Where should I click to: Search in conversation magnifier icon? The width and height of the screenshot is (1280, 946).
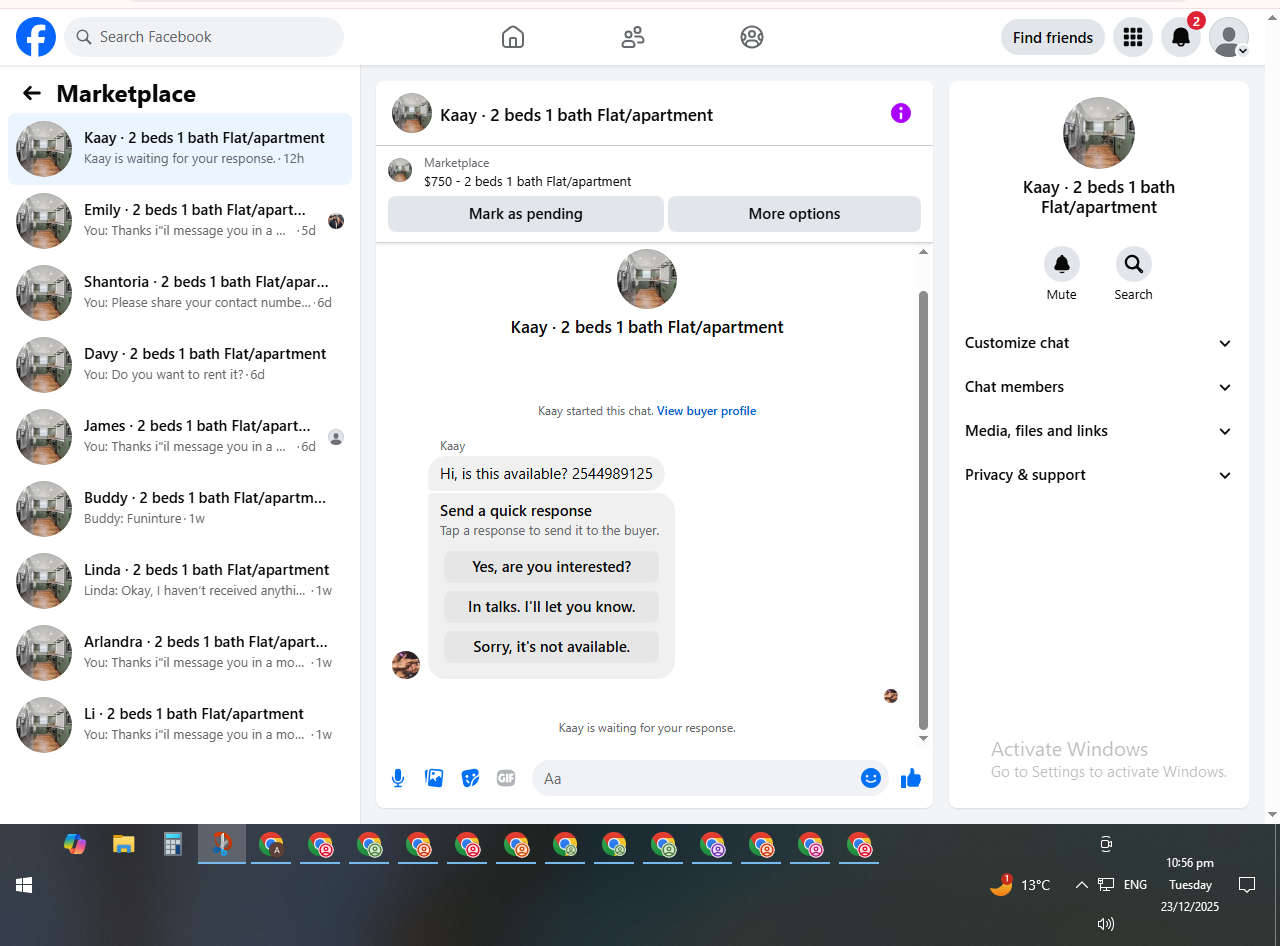click(x=1134, y=264)
